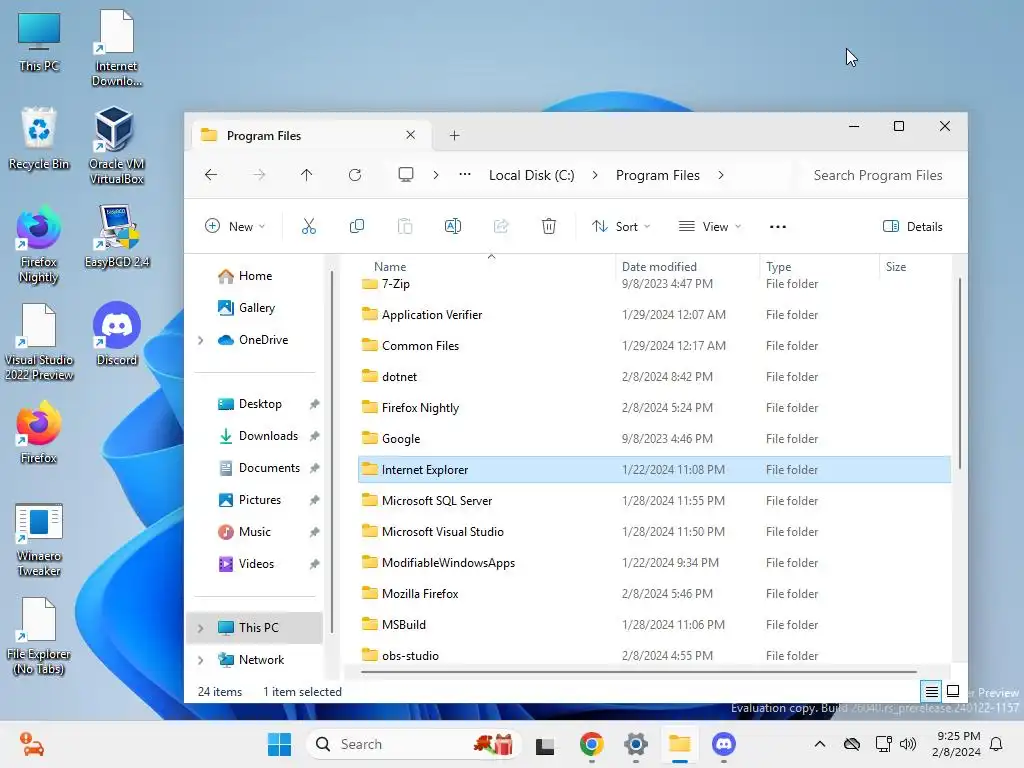Open Visual Studio 2022 Preview shortcut

coord(39,342)
